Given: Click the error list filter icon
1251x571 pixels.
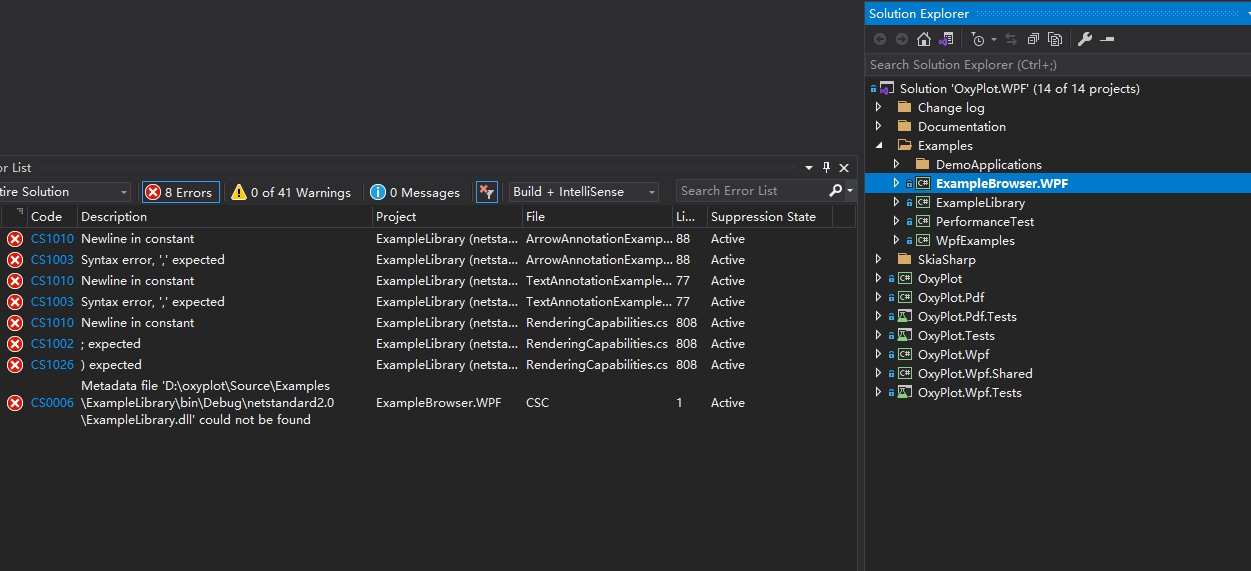Looking at the screenshot, I should click(x=486, y=192).
